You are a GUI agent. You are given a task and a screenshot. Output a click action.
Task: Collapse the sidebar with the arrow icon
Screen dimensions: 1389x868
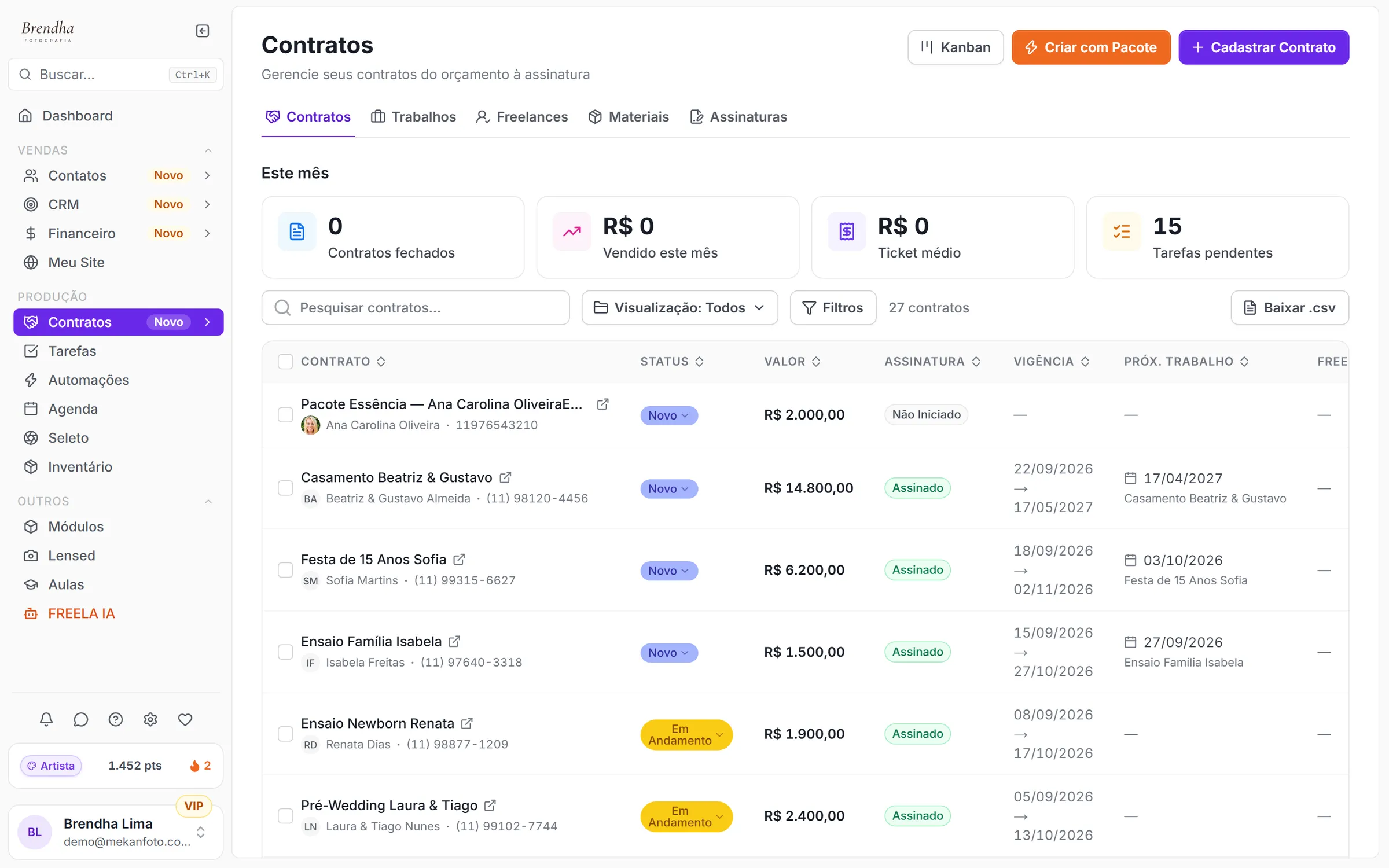(x=203, y=31)
